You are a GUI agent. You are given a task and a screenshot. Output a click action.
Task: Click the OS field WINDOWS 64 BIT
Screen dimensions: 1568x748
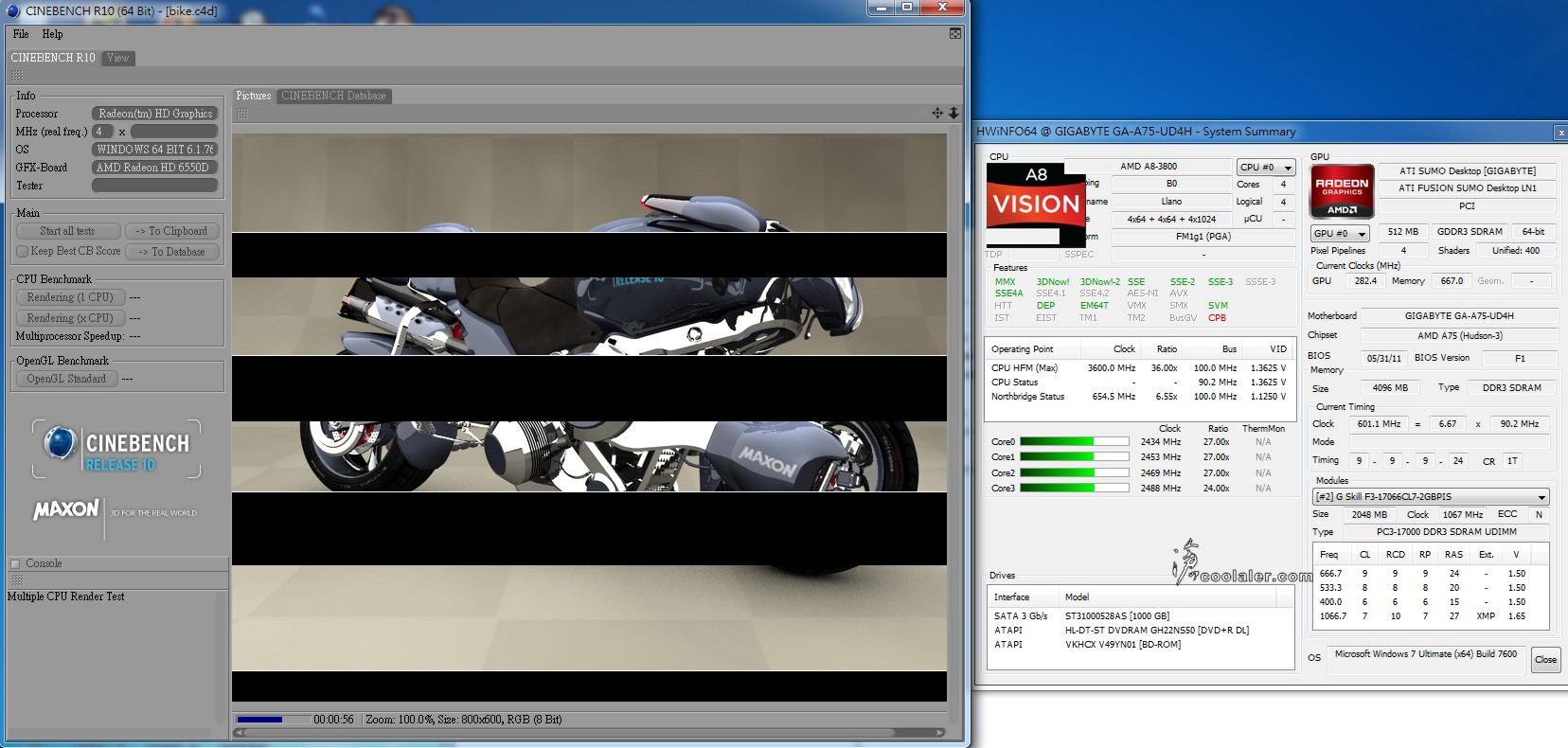(154, 150)
